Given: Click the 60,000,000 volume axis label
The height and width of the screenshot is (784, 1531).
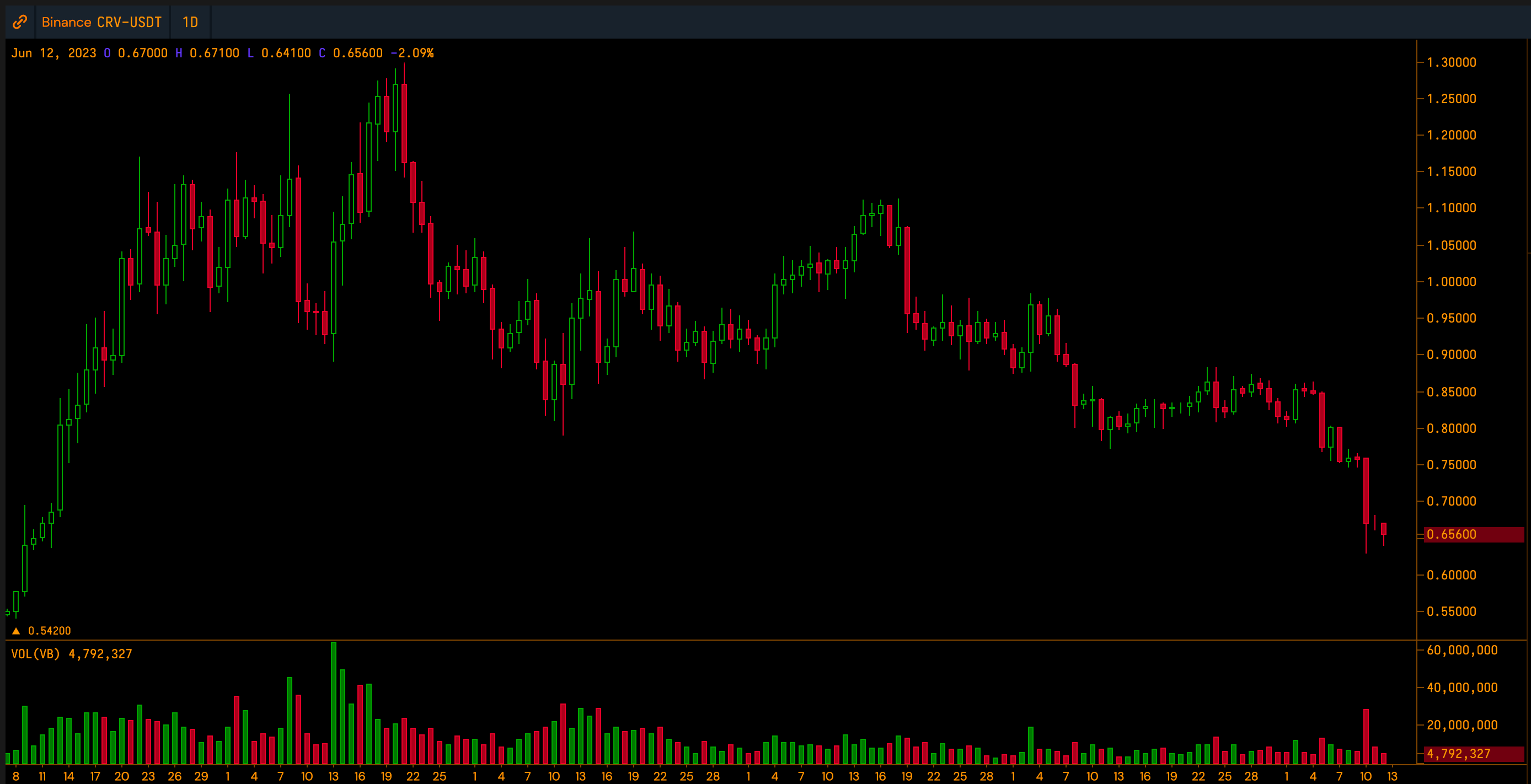Looking at the screenshot, I should coord(1462,650).
